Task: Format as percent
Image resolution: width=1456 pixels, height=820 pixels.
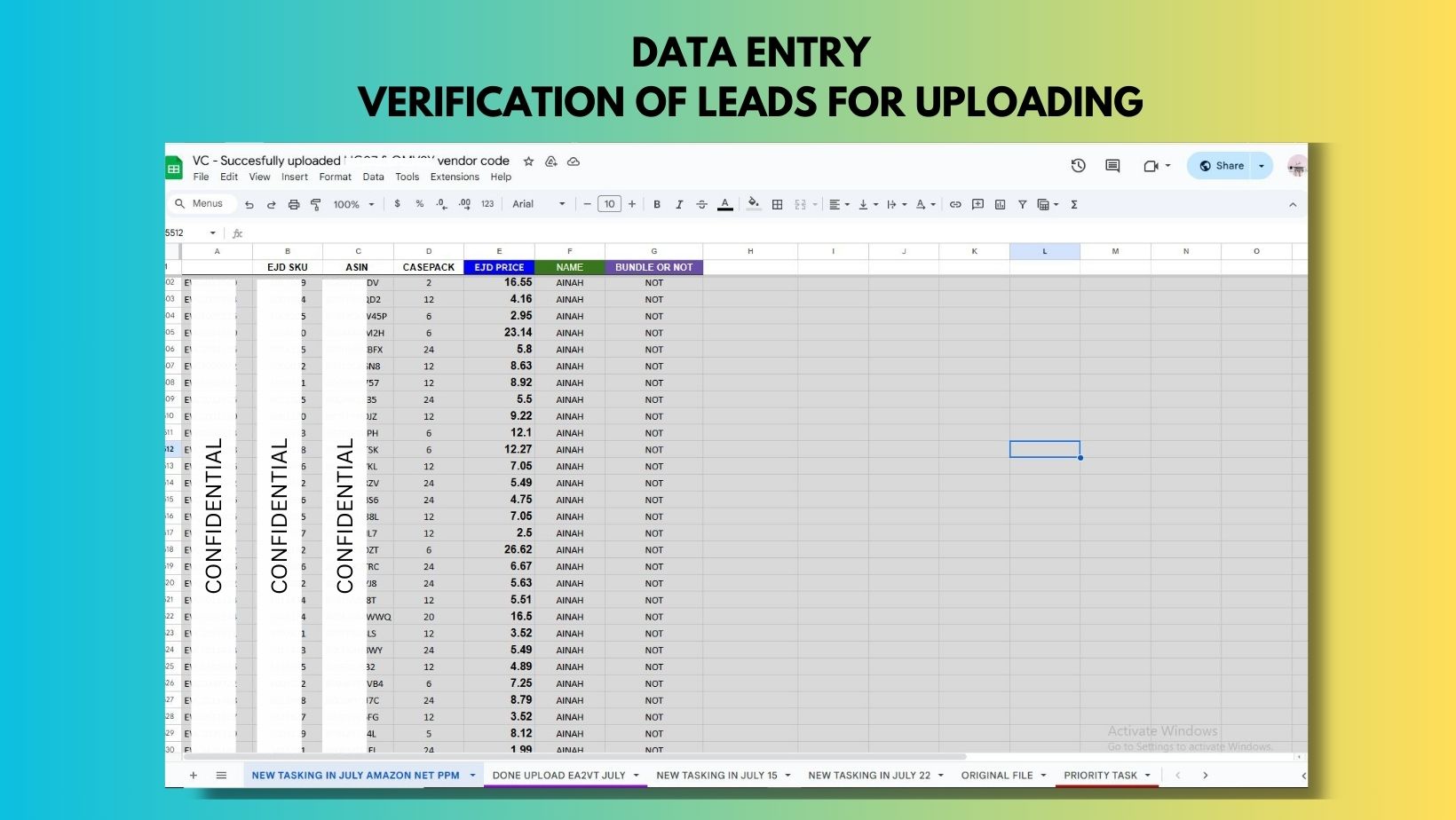Action: pos(420,204)
